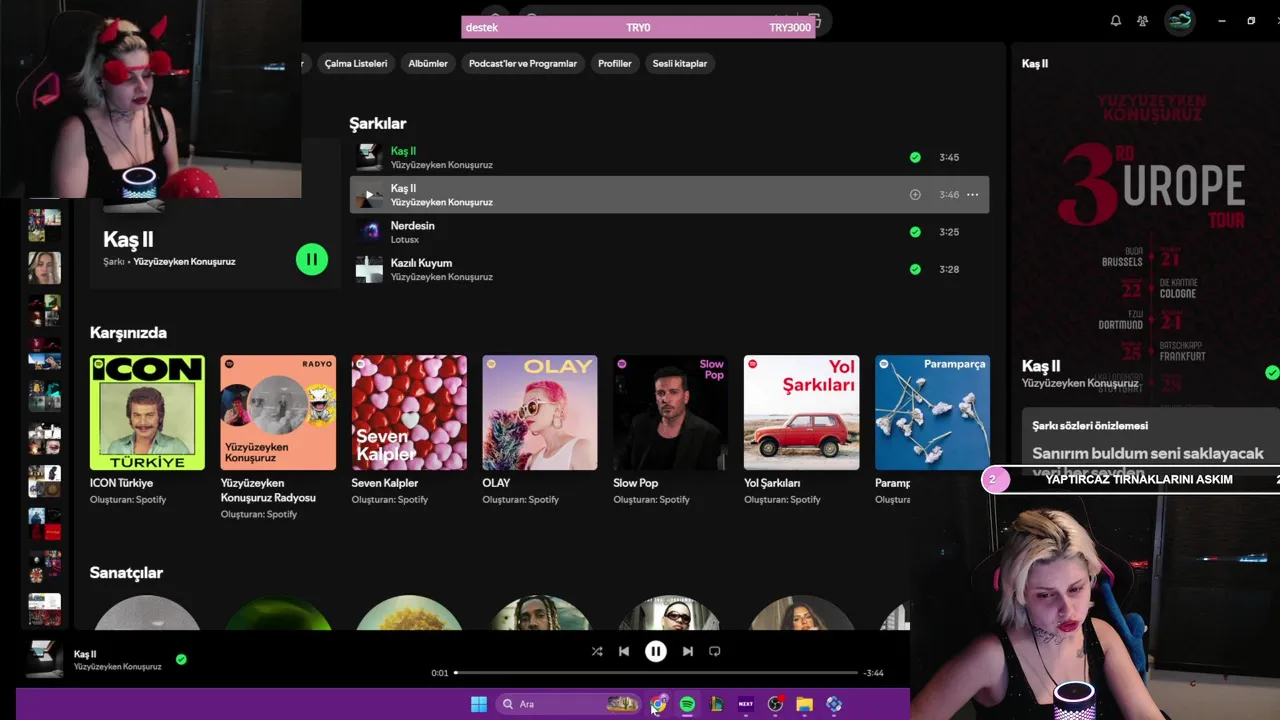This screenshot has height=720, width=1280.
Task: Open artist link in Now Playing panel
Action: [x=1080, y=383]
